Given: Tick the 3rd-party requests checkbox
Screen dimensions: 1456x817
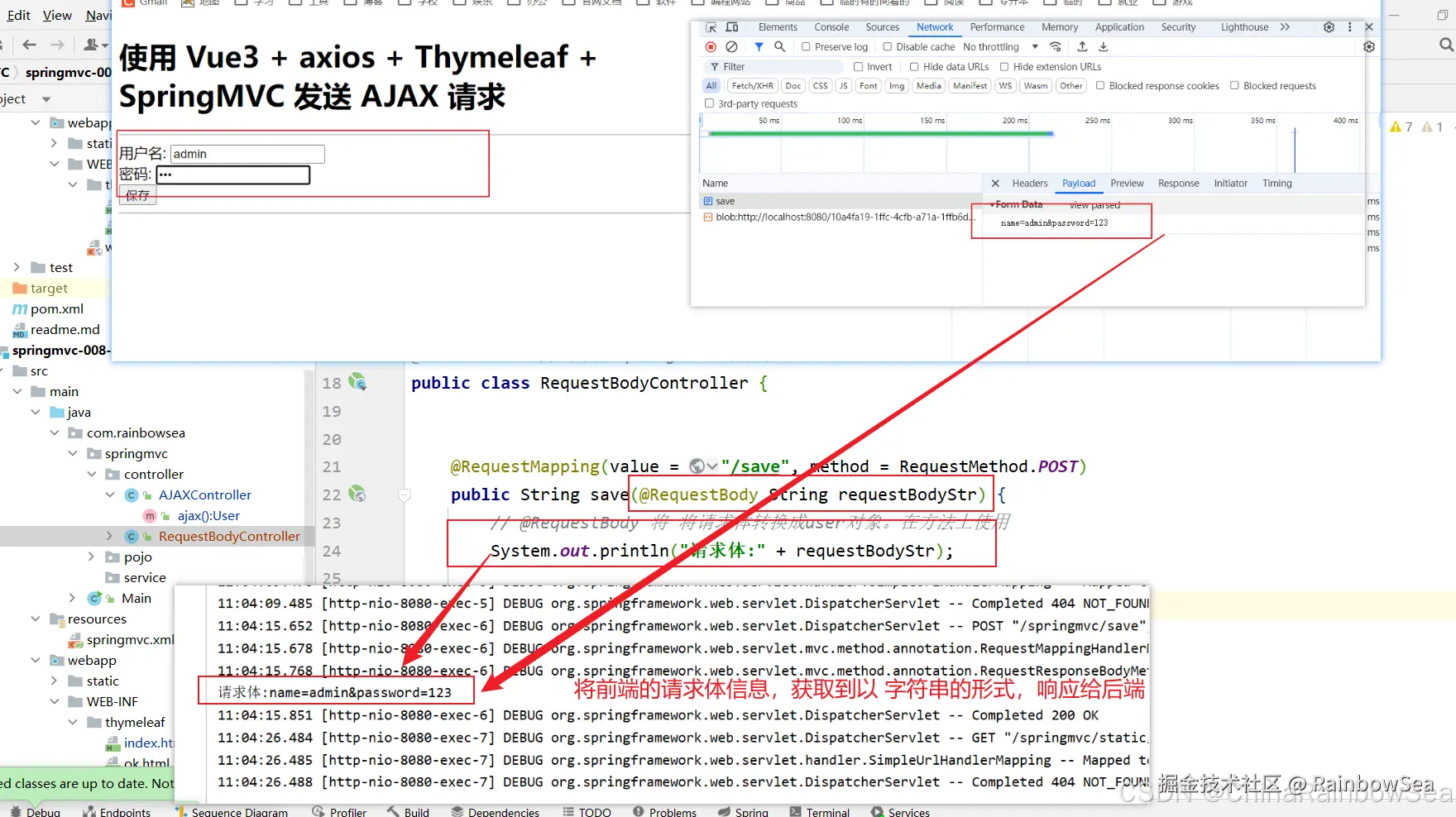Looking at the screenshot, I should 709,103.
